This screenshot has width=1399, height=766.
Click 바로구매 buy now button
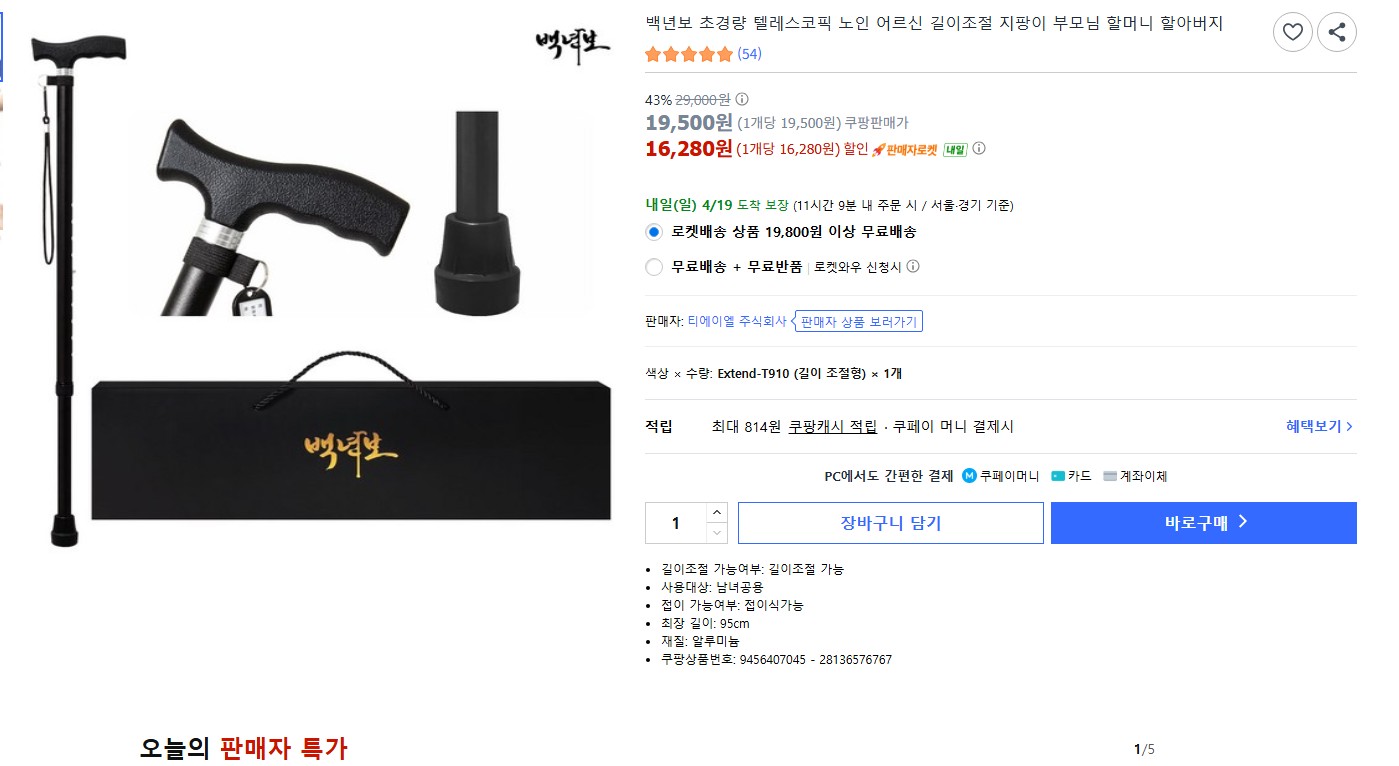(x=1203, y=523)
